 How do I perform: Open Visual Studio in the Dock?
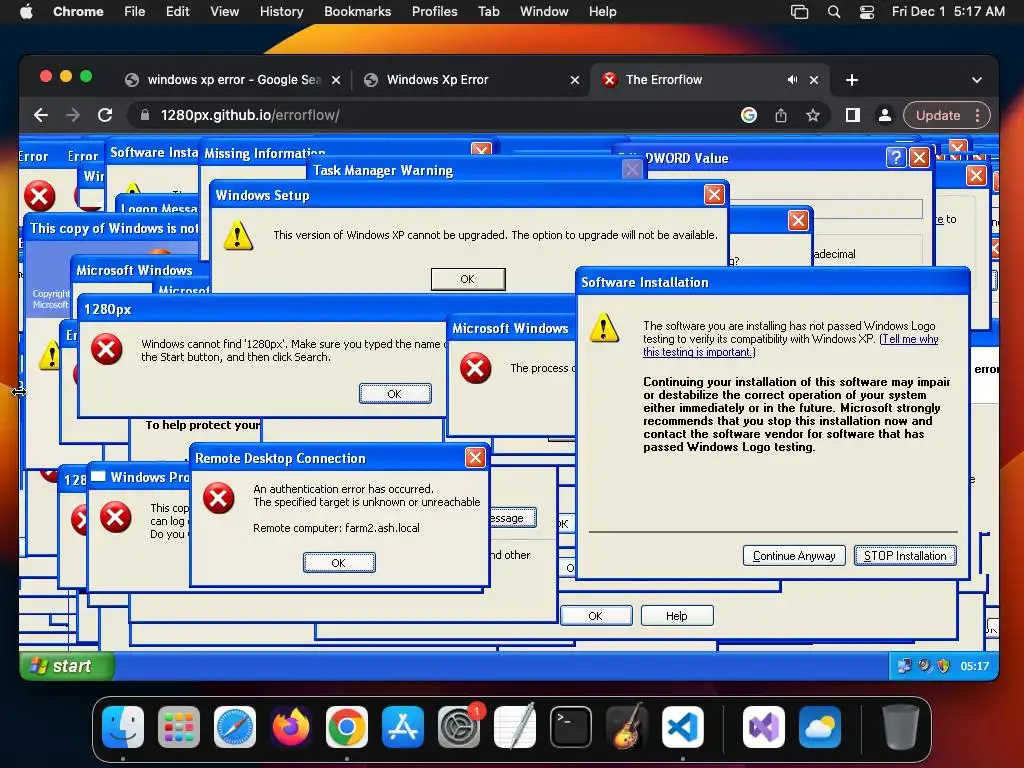click(x=763, y=727)
